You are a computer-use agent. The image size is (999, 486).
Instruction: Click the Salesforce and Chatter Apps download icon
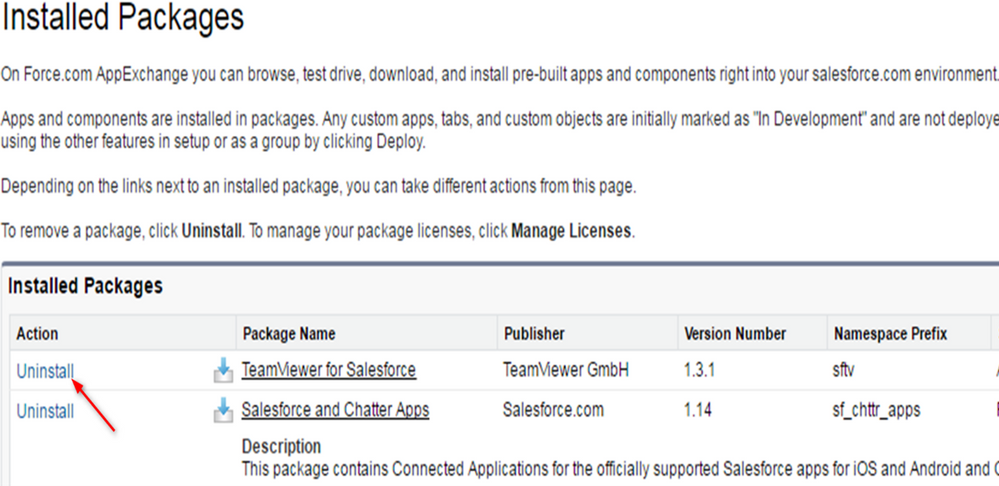pyautogui.click(x=223, y=410)
